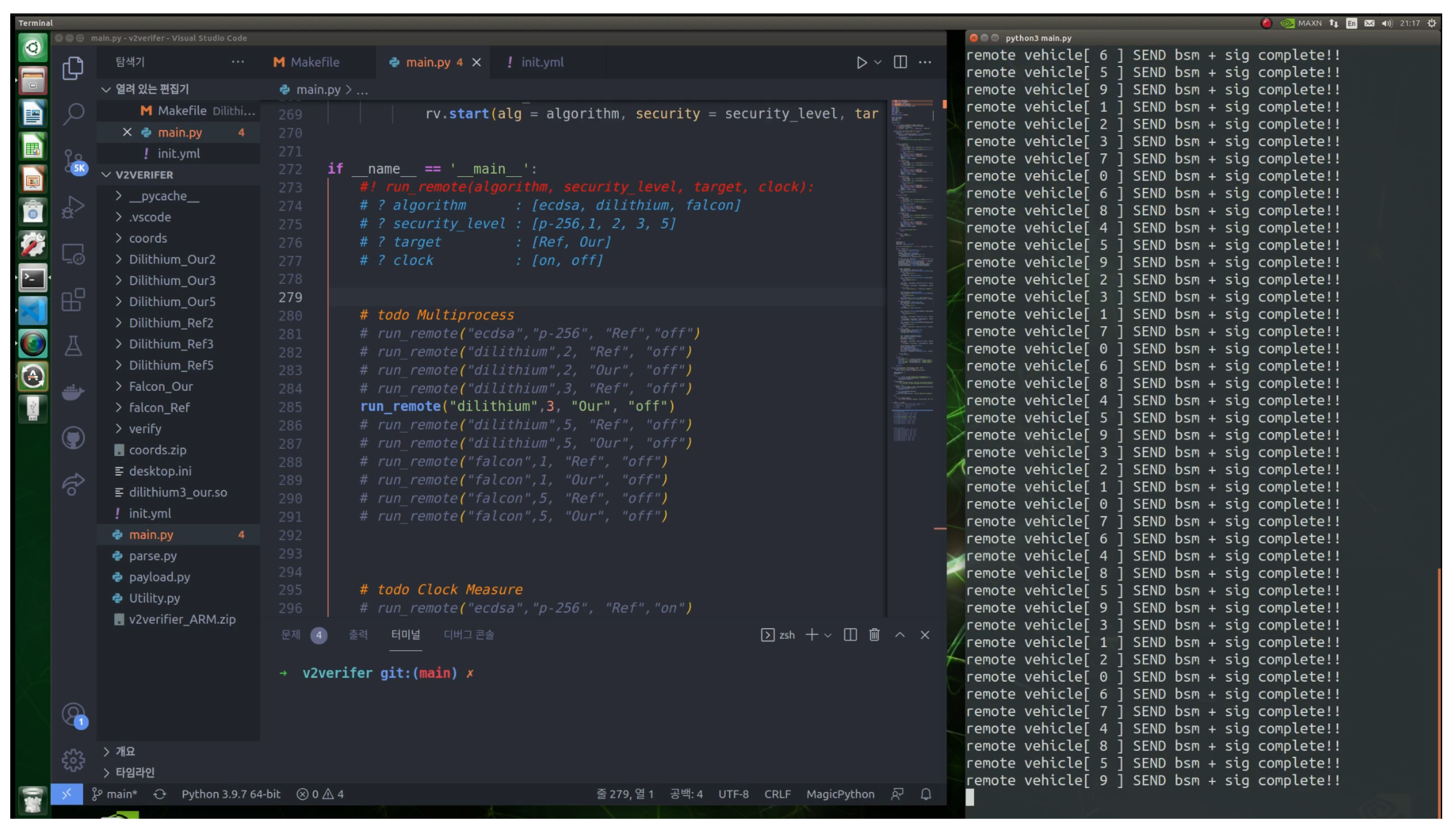The width and height of the screenshot is (1456, 829).
Task: Open the Extensions view icon
Action: point(74,299)
